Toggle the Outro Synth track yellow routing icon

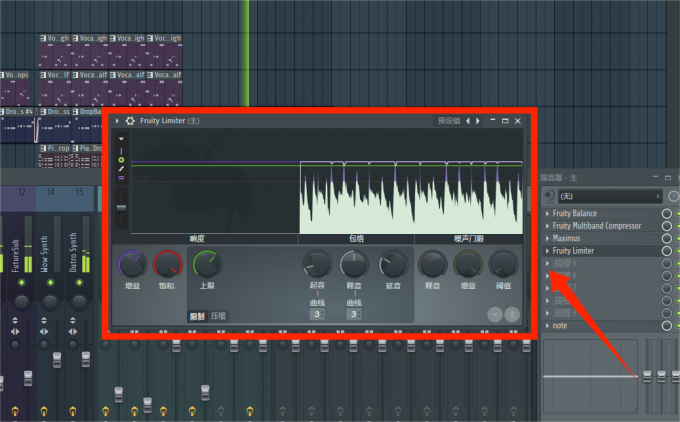[73, 410]
